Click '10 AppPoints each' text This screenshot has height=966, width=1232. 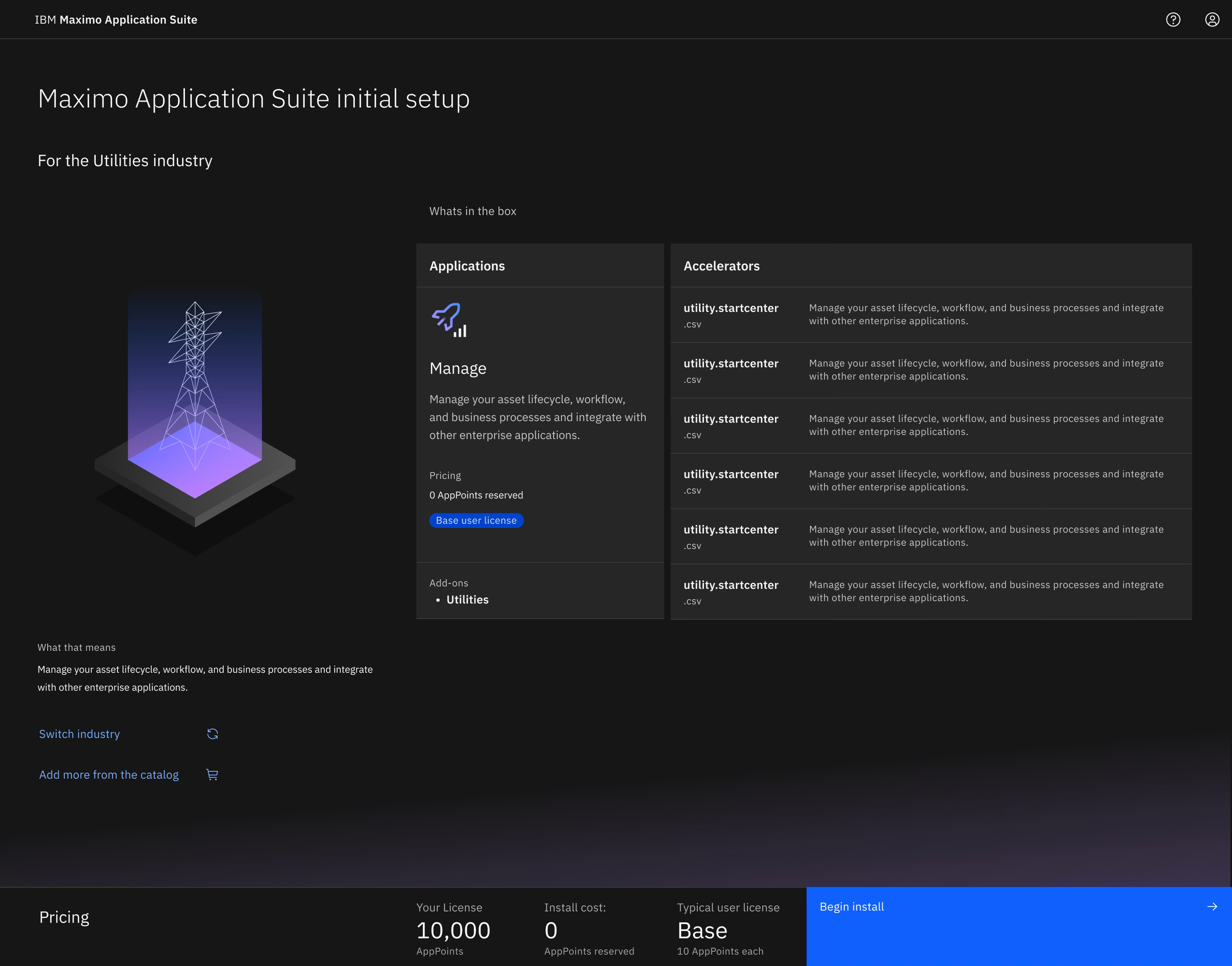pos(720,951)
